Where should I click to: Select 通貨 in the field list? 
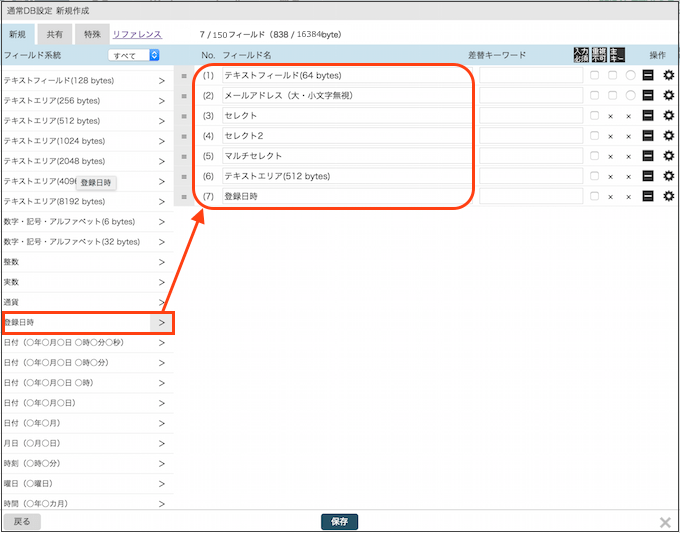87,302
